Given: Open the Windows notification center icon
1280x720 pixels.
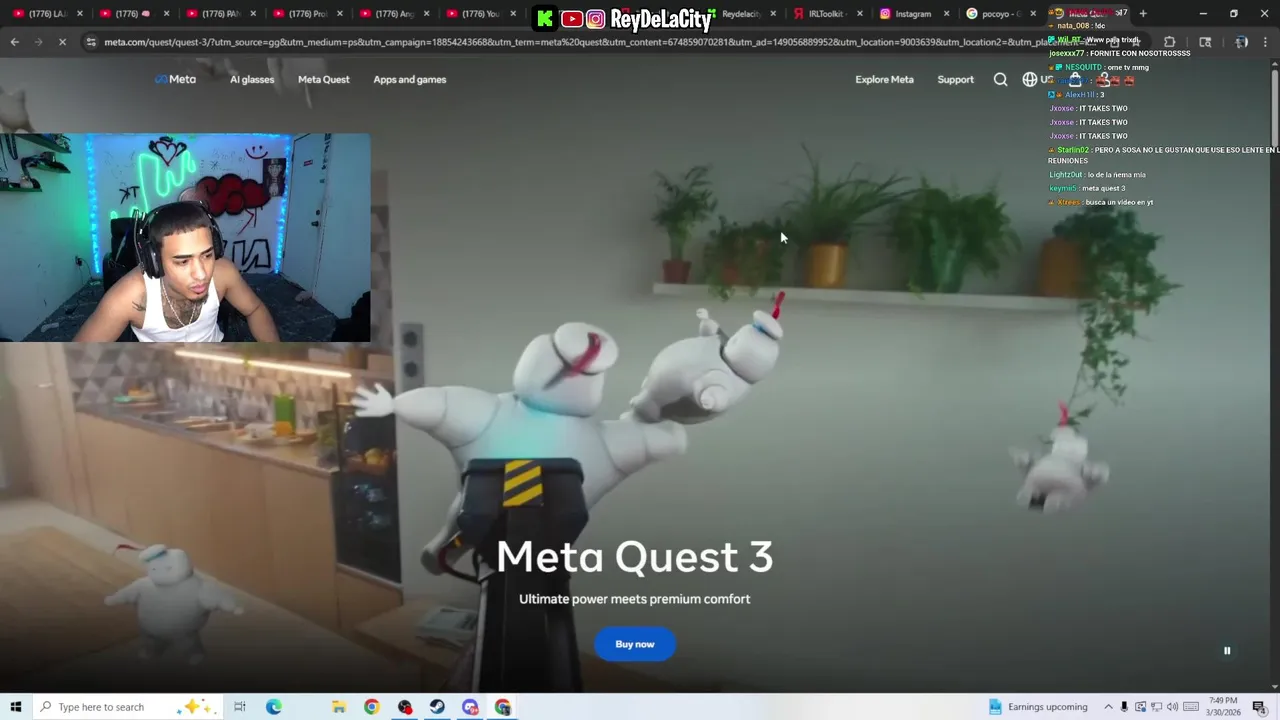Looking at the screenshot, I should tap(1259, 707).
